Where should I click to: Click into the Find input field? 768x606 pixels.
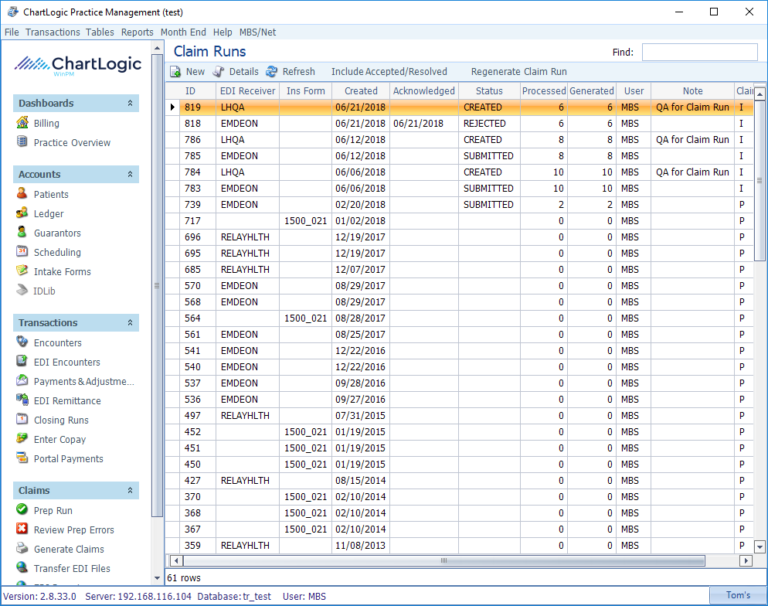tap(699, 52)
